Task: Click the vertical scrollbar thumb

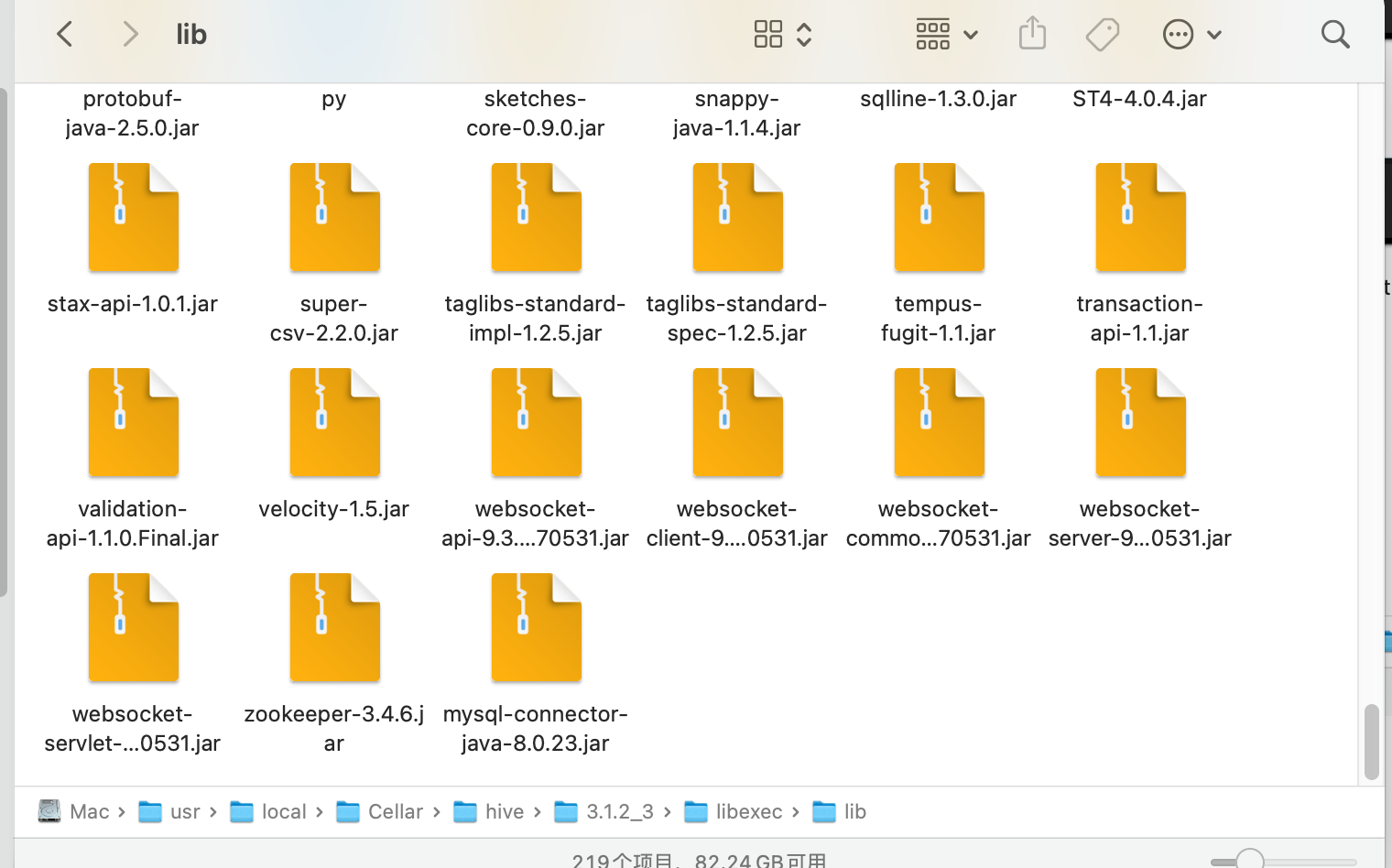Action: (x=1371, y=742)
